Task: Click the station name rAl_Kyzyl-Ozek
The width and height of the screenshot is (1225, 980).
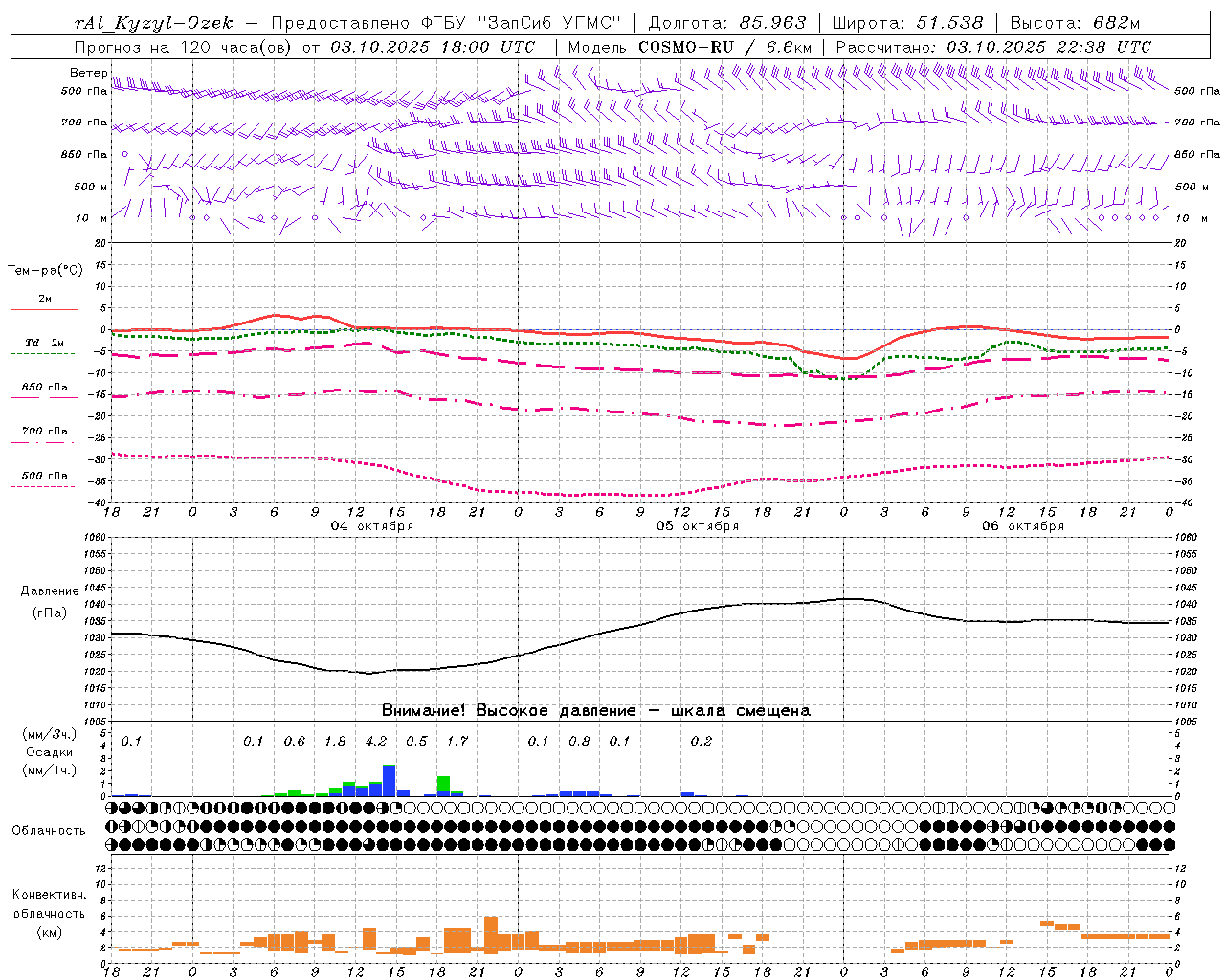Action: click(154, 23)
